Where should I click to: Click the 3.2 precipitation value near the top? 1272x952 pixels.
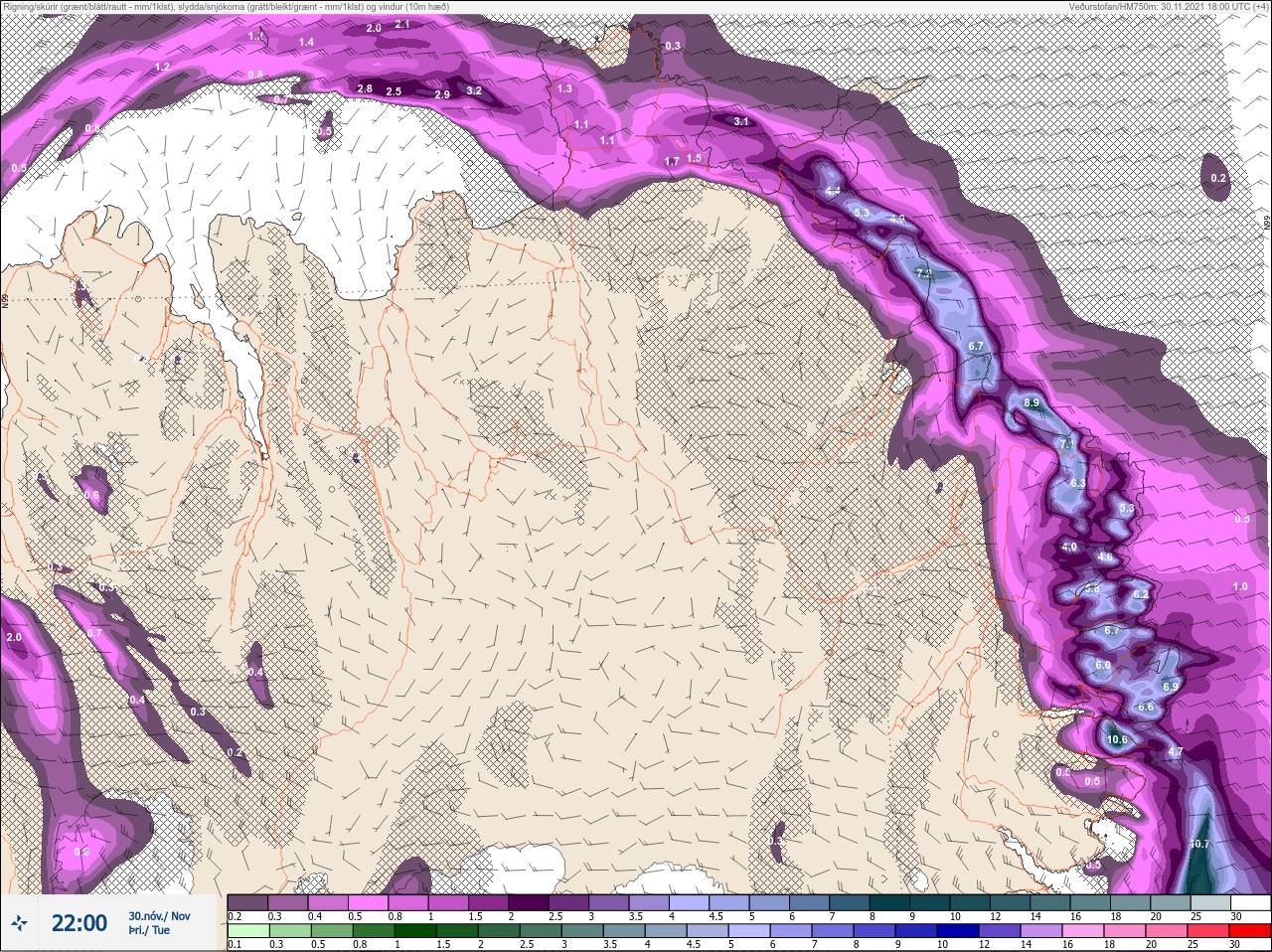(474, 90)
